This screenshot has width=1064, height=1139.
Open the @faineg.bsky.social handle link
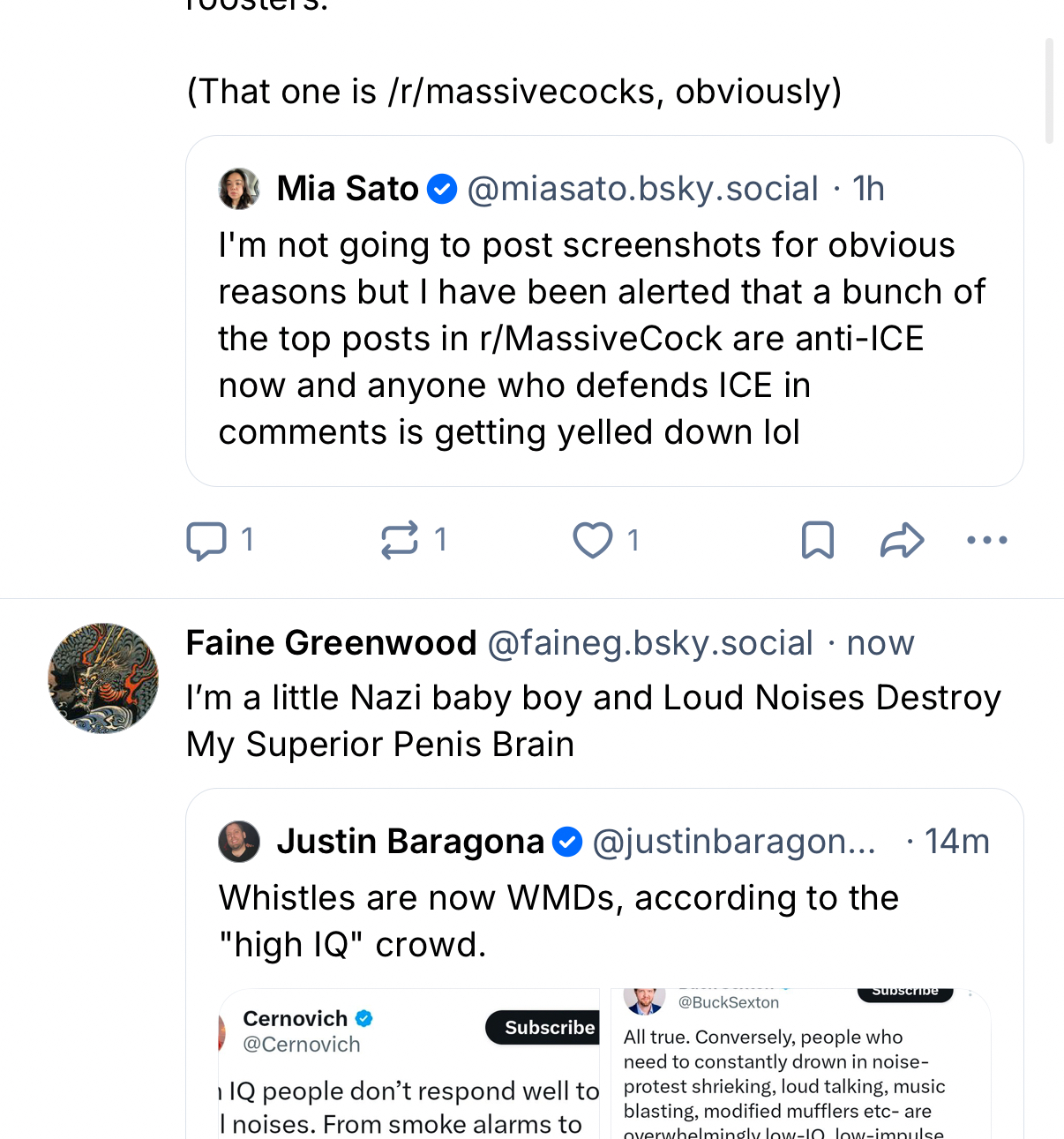click(650, 643)
